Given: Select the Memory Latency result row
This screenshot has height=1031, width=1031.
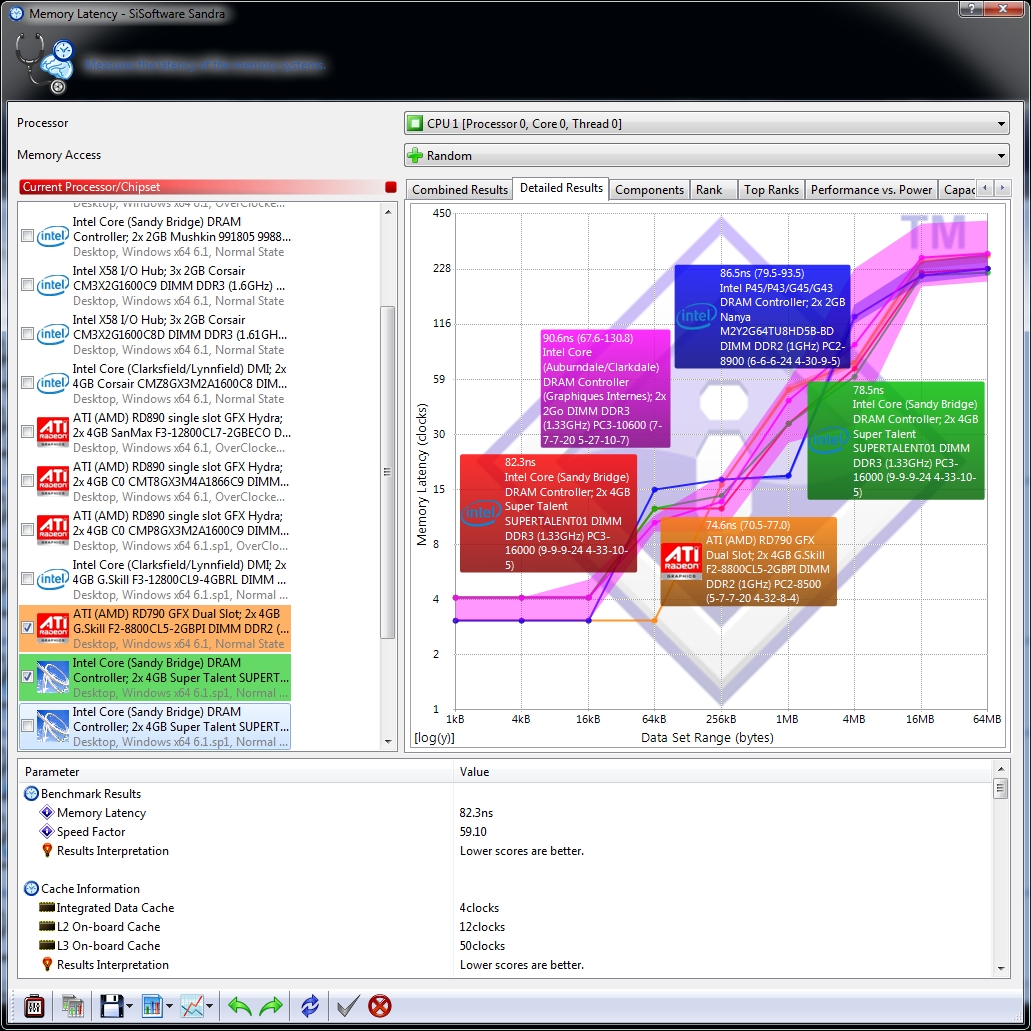Looking at the screenshot, I should [x=101, y=813].
